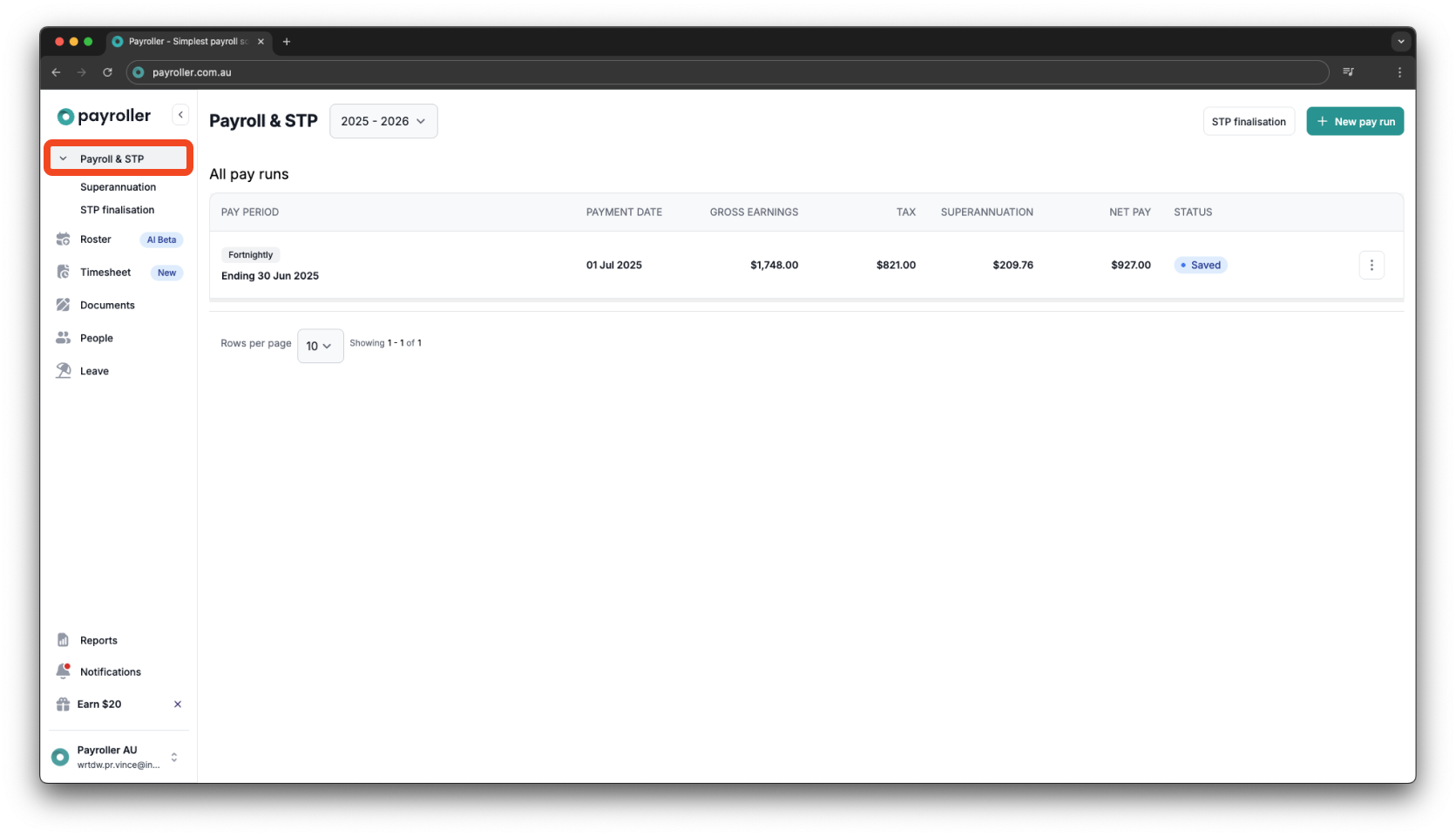Open Documents via its sidebar icon
The image size is (1456, 836).
pyautogui.click(x=64, y=305)
